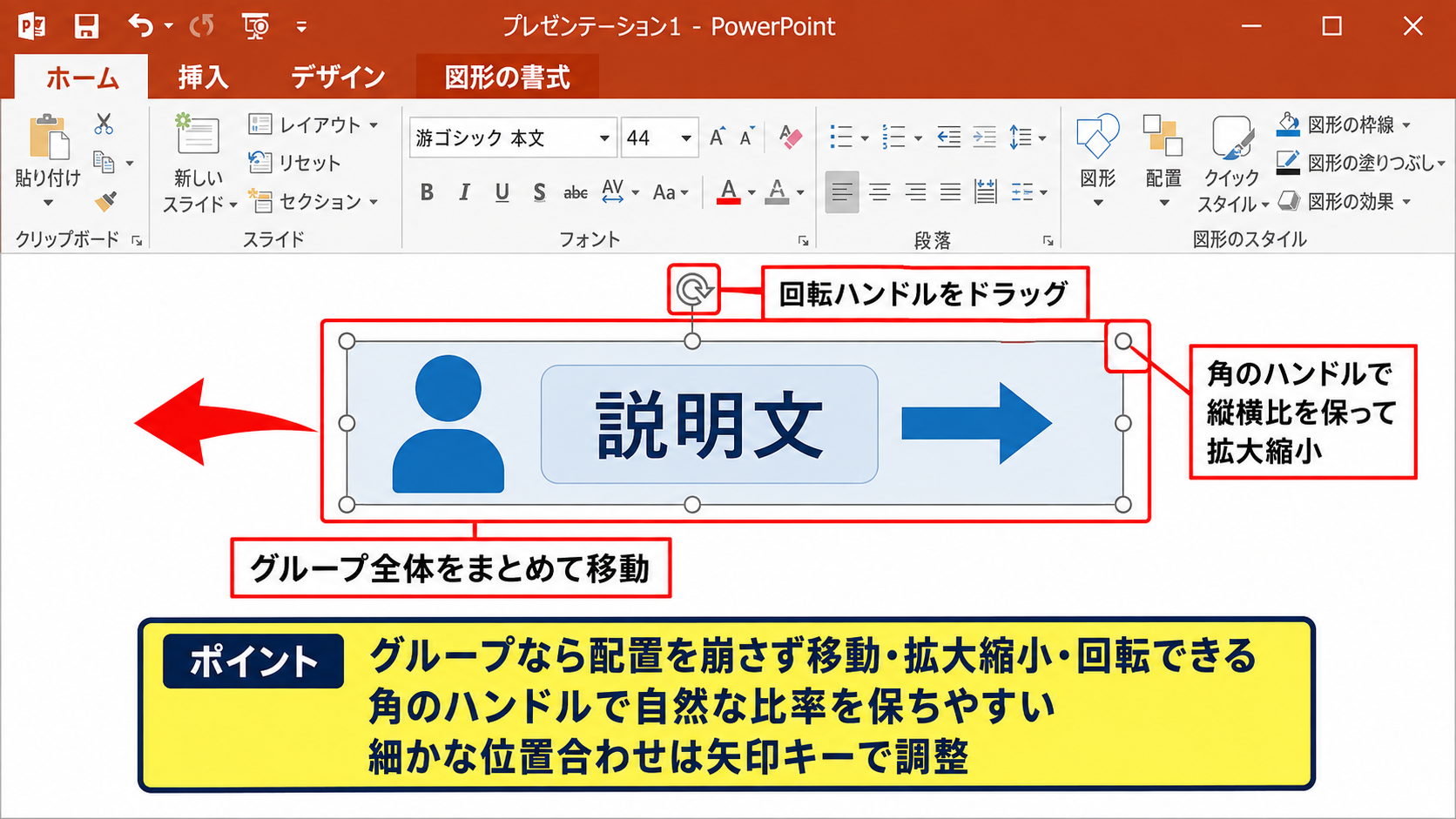Click distribute text alignment icon

[x=986, y=192]
